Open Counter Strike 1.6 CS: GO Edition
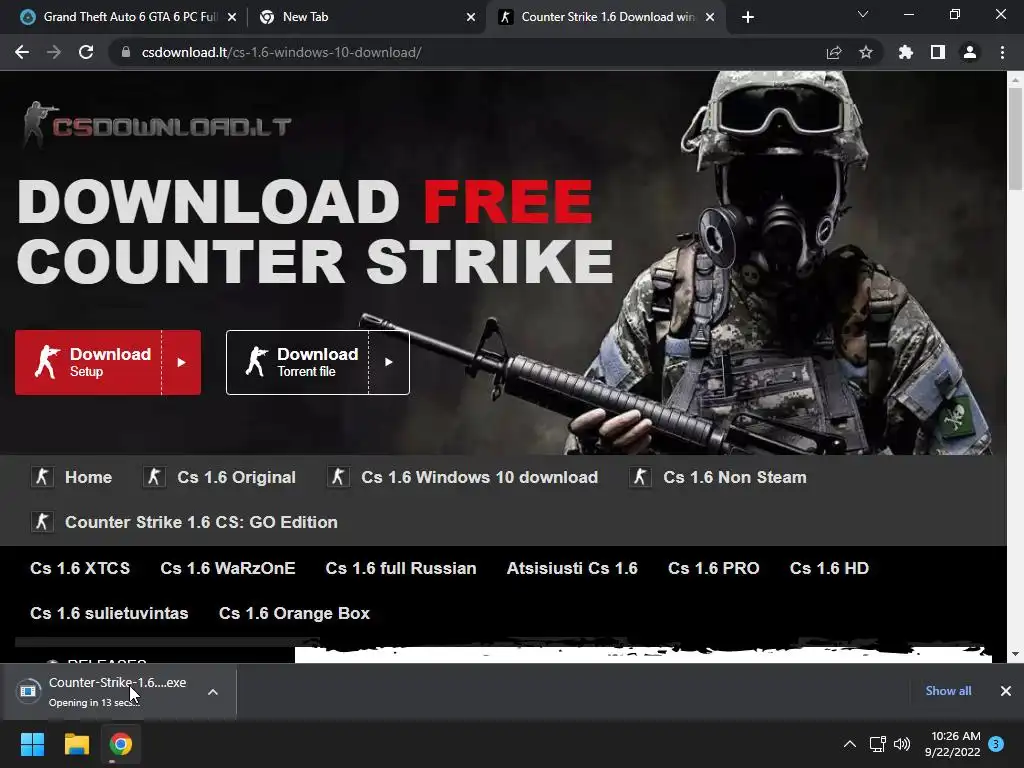Viewport: 1024px width, 768px height. 201,522
